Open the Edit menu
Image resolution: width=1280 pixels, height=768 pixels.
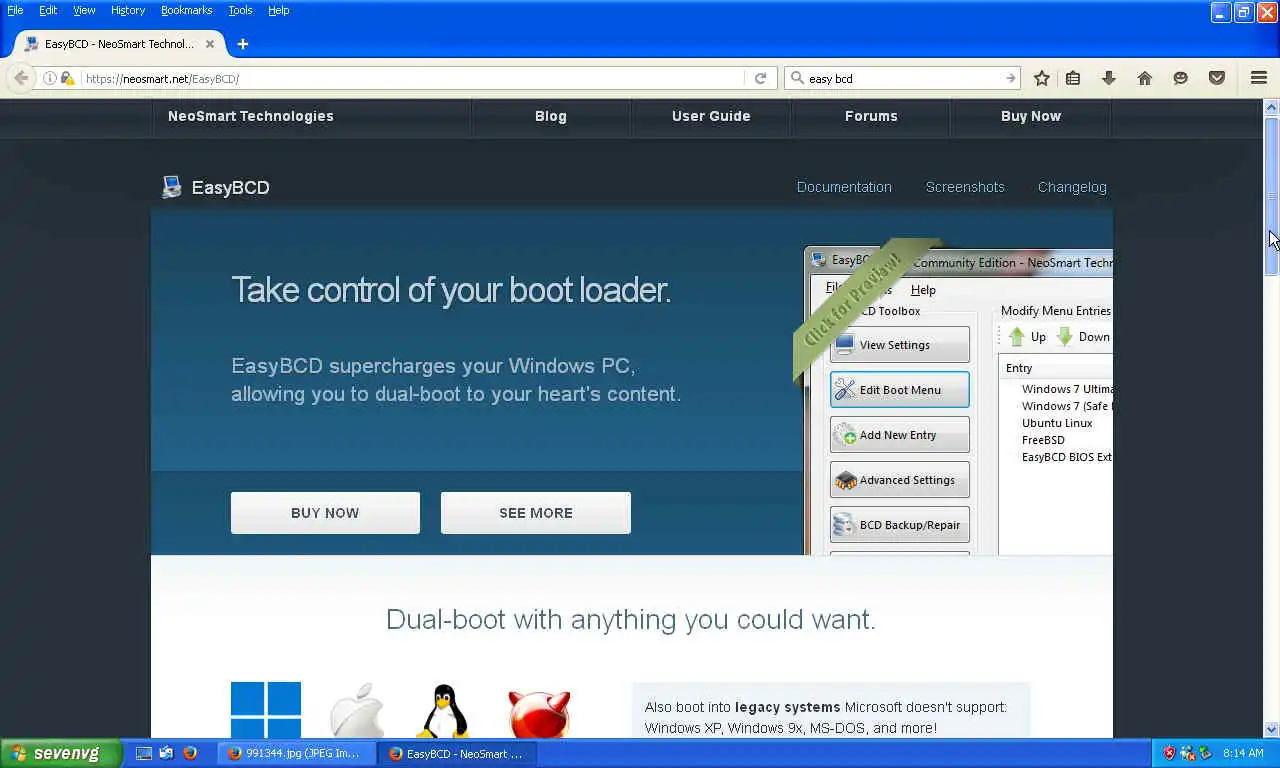[x=48, y=10]
